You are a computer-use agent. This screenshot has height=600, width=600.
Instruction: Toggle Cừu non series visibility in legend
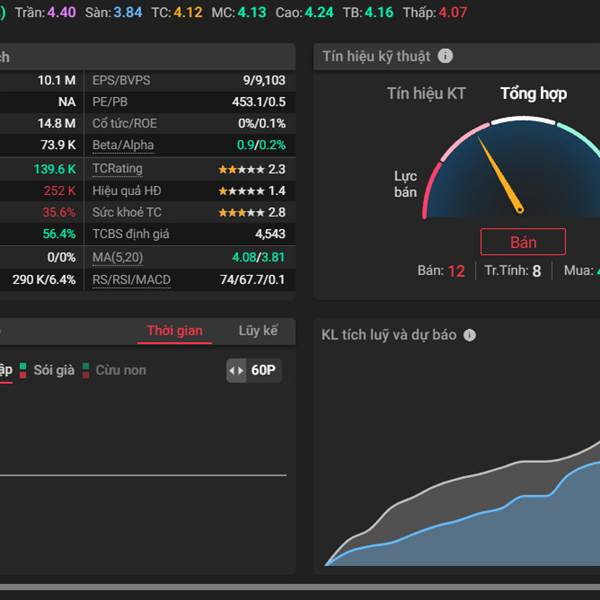click(x=120, y=370)
